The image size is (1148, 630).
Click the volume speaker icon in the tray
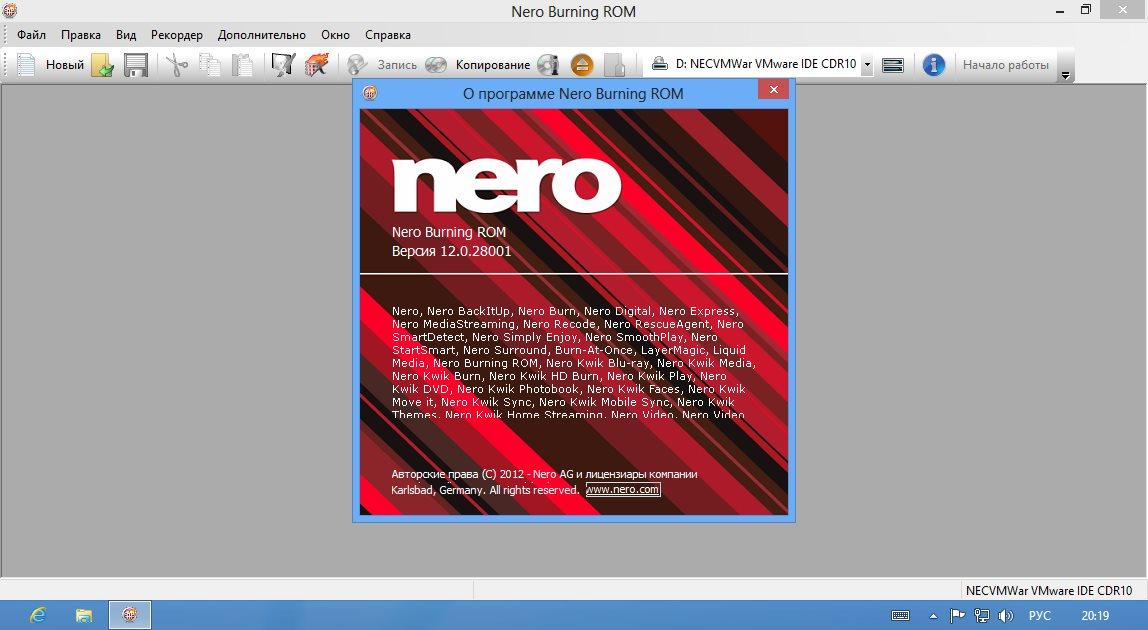pos(1006,616)
